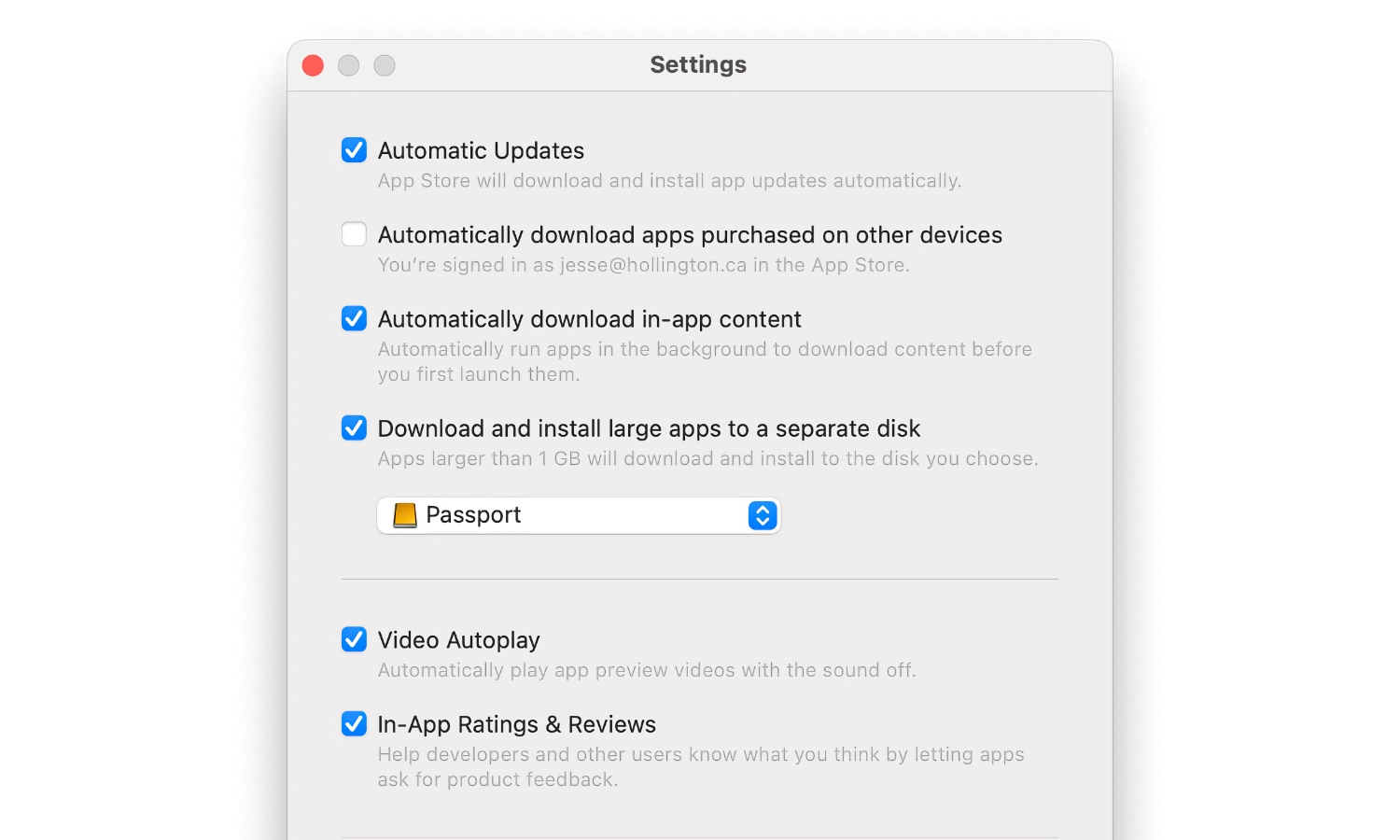Uncheck the Automatic Updates checkbox
This screenshot has width=1400, height=840.
pyautogui.click(x=354, y=150)
